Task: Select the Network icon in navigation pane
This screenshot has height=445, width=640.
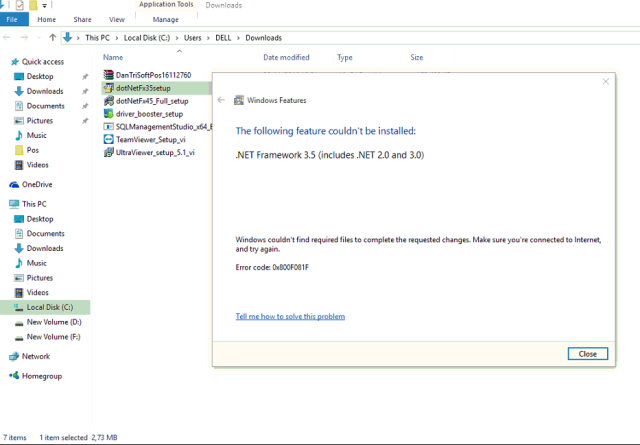Action: [14, 356]
